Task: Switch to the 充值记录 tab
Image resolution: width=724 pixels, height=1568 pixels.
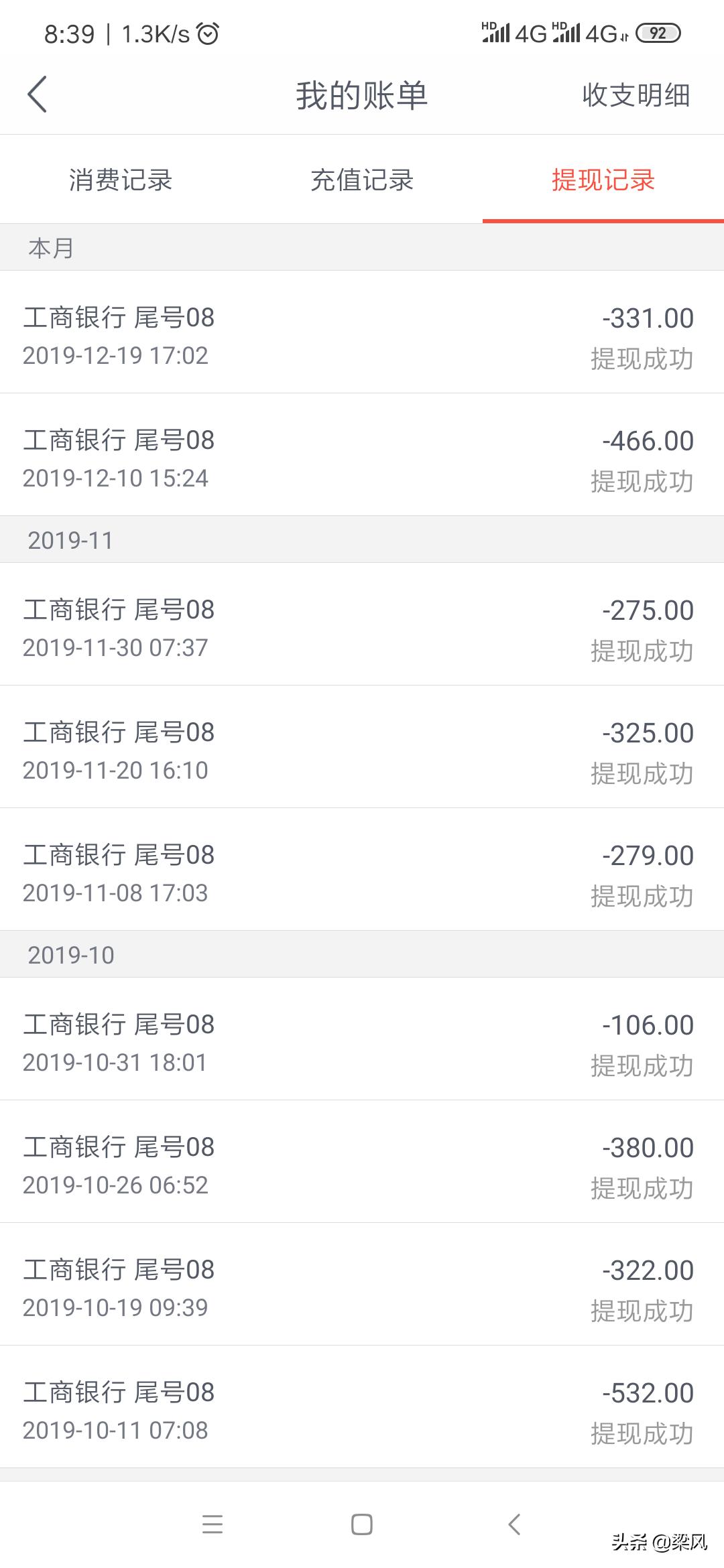Action: click(362, 180)
